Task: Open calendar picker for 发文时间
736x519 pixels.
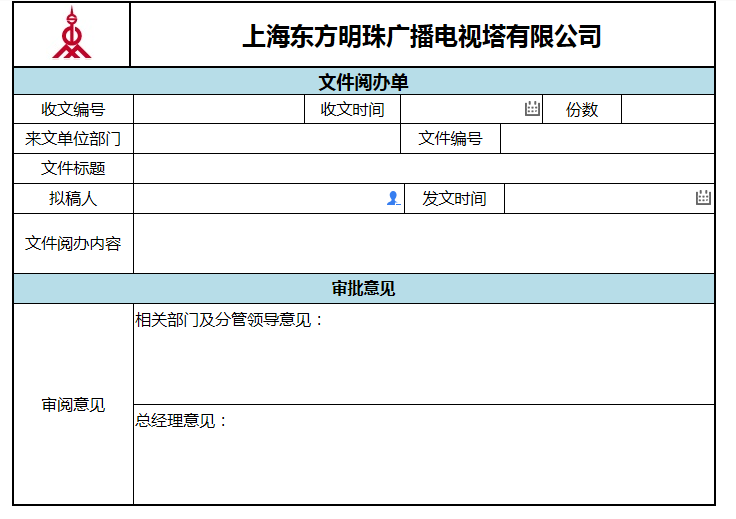Action: (x=703, y=198)
